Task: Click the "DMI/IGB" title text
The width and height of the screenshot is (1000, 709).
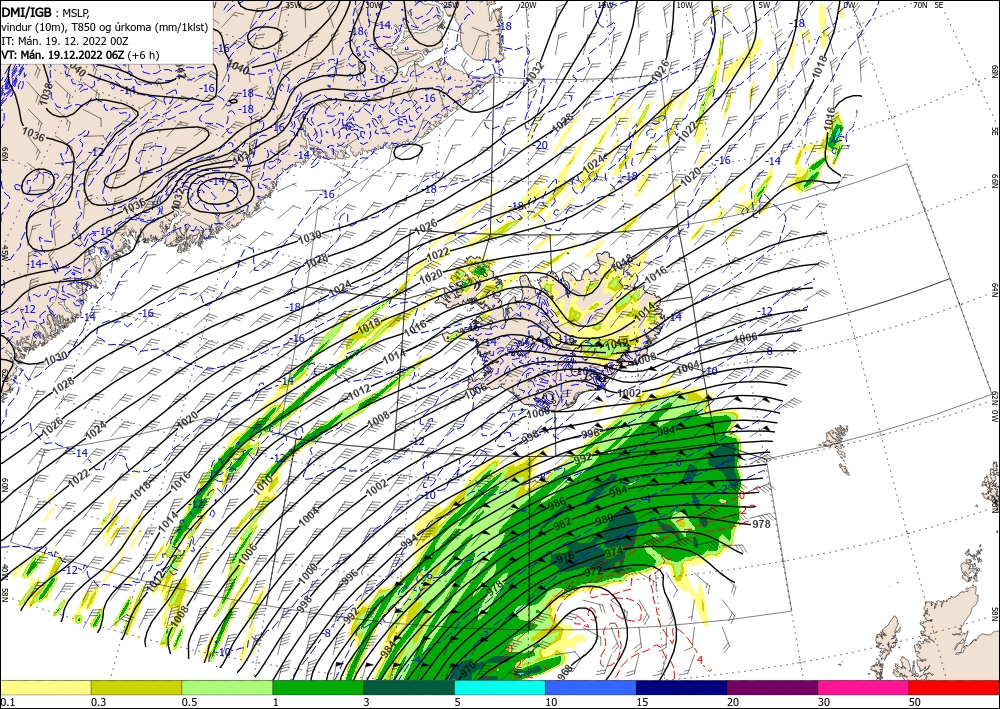Action: point(27,11)
